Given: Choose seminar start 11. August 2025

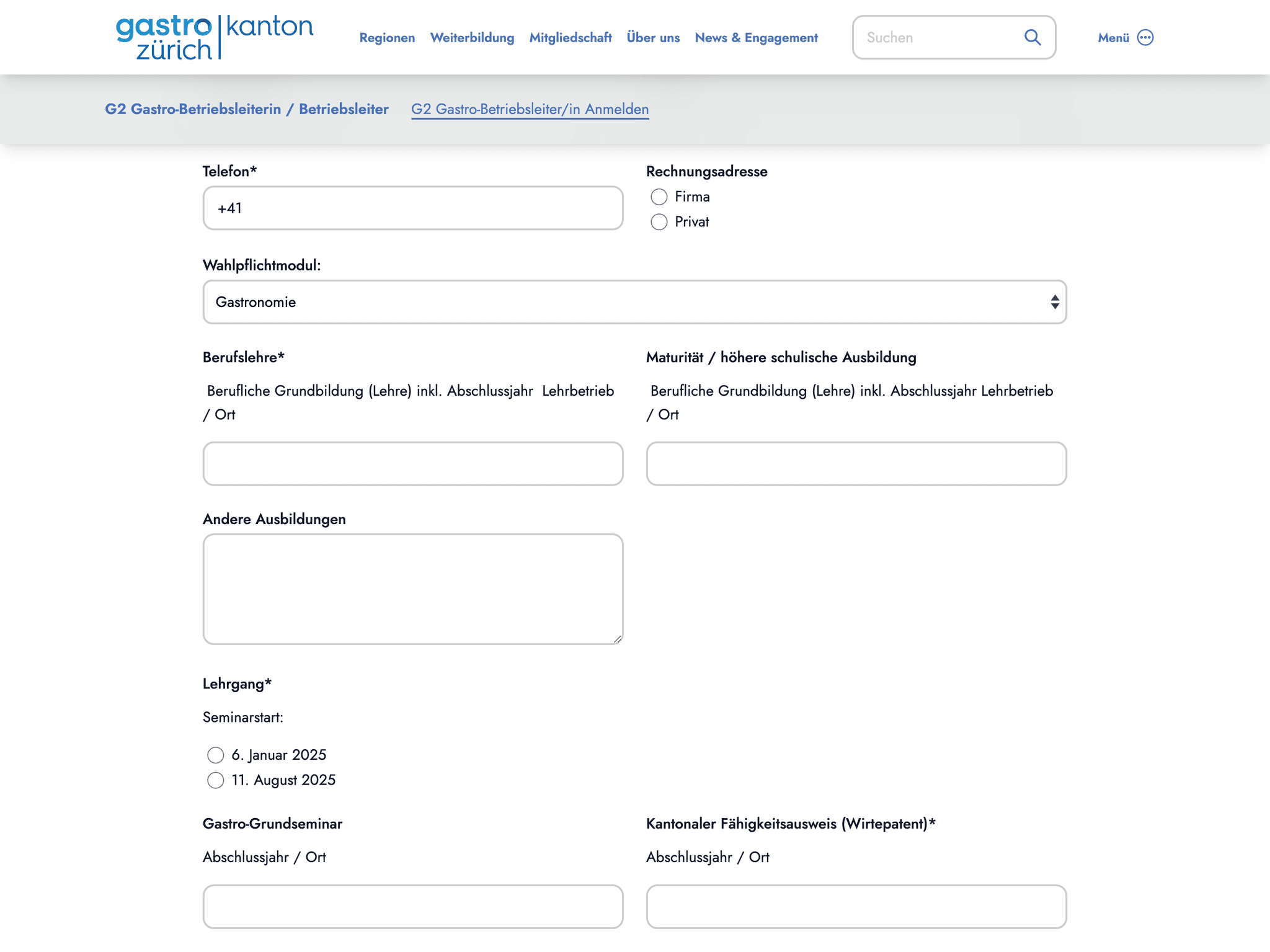Looking at the screenshot, I should pyautogui.click(x=216, y=780).
